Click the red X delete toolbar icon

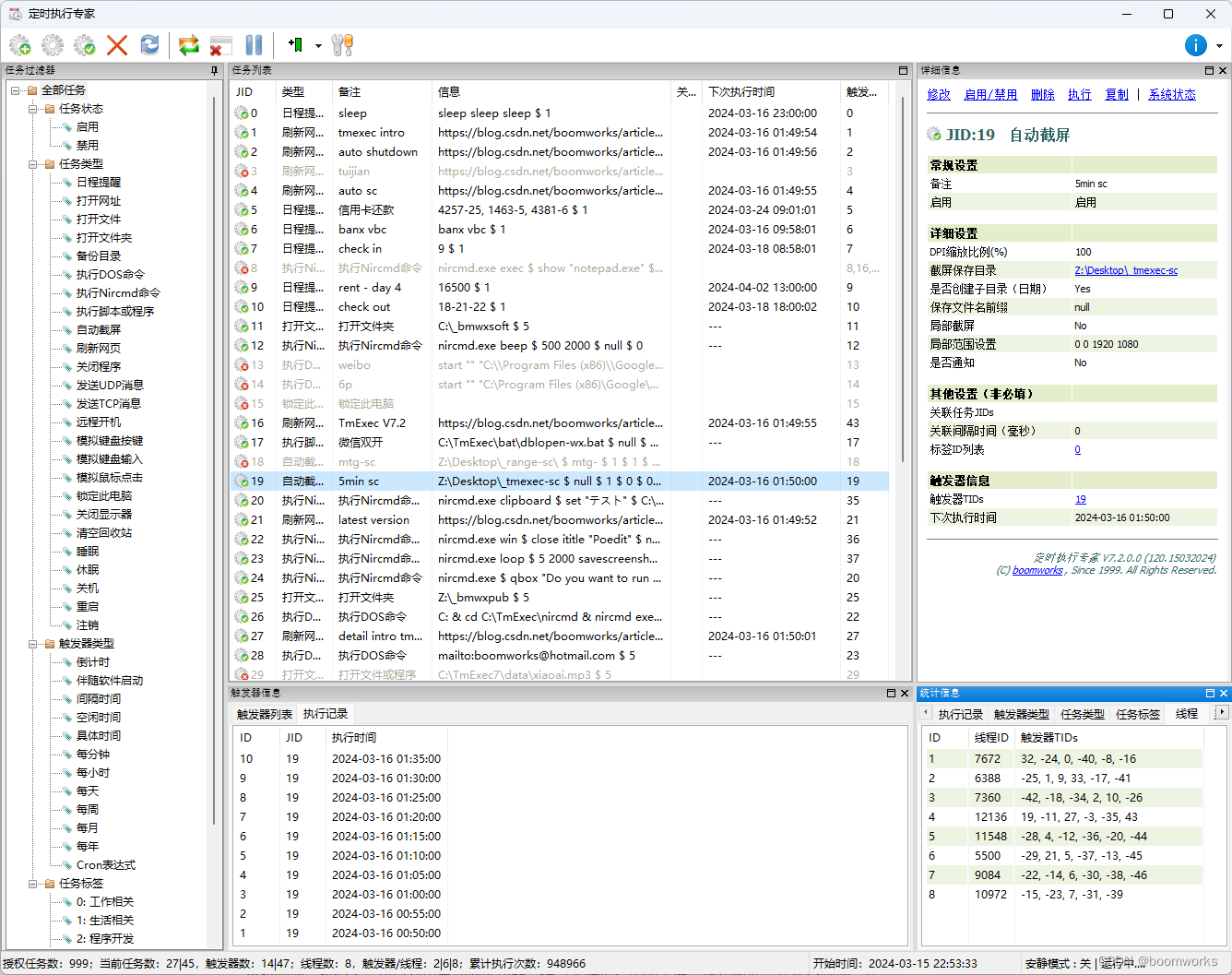tap(117, 45)
